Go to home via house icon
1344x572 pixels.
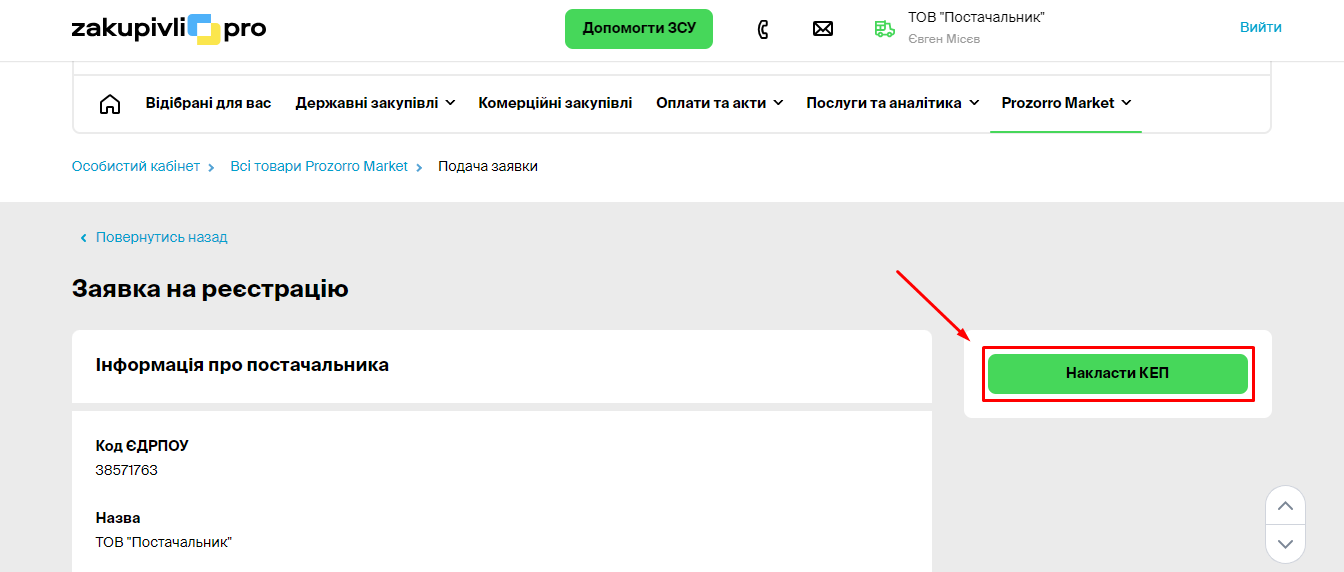110,103
